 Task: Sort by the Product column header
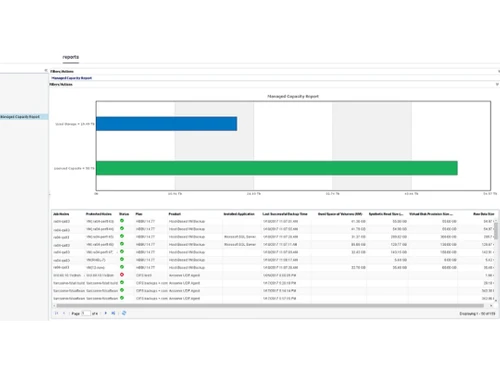[175, 214]
